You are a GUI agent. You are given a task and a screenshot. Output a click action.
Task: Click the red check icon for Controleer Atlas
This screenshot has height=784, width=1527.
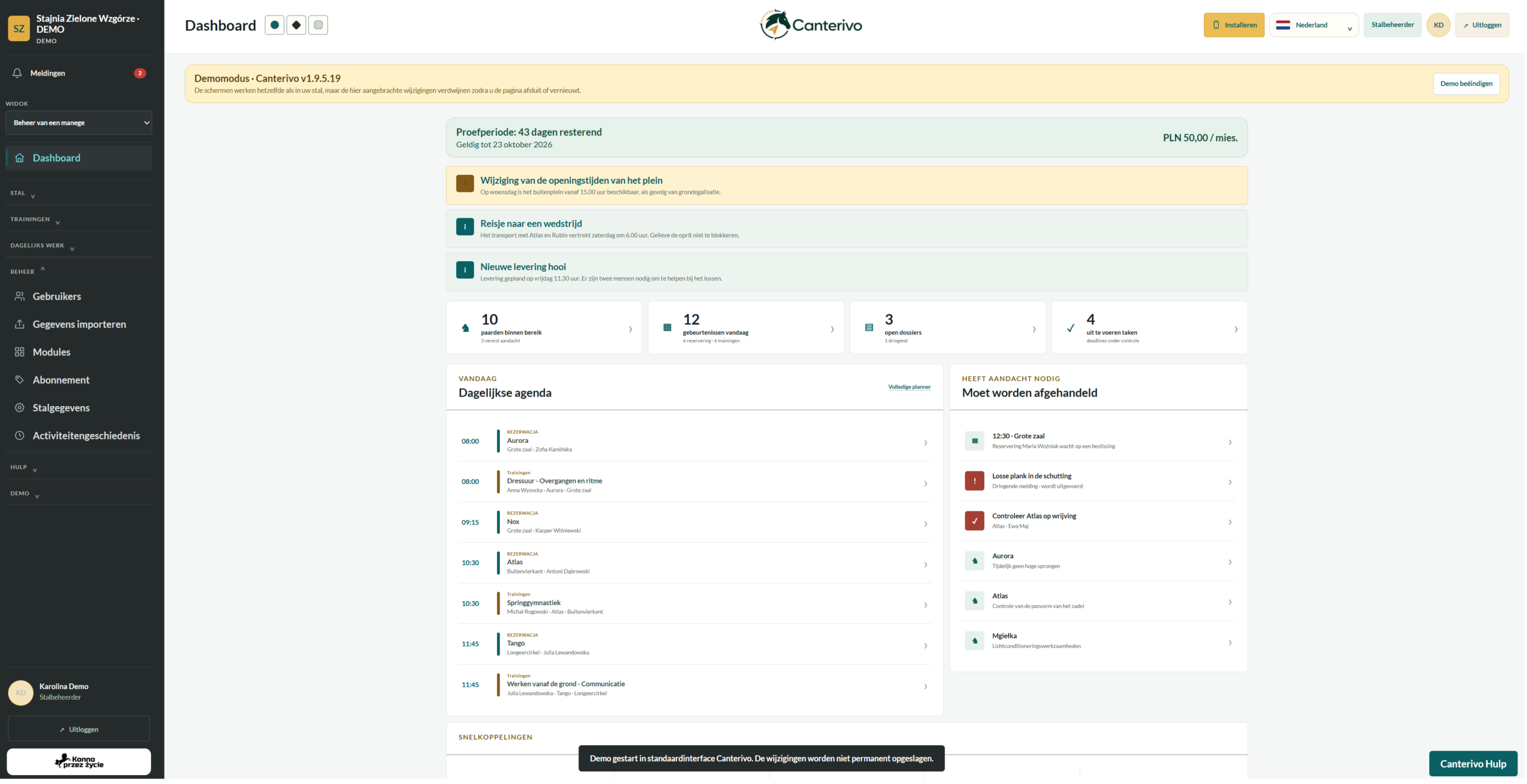pyautogui.click(x=975, y=522)
